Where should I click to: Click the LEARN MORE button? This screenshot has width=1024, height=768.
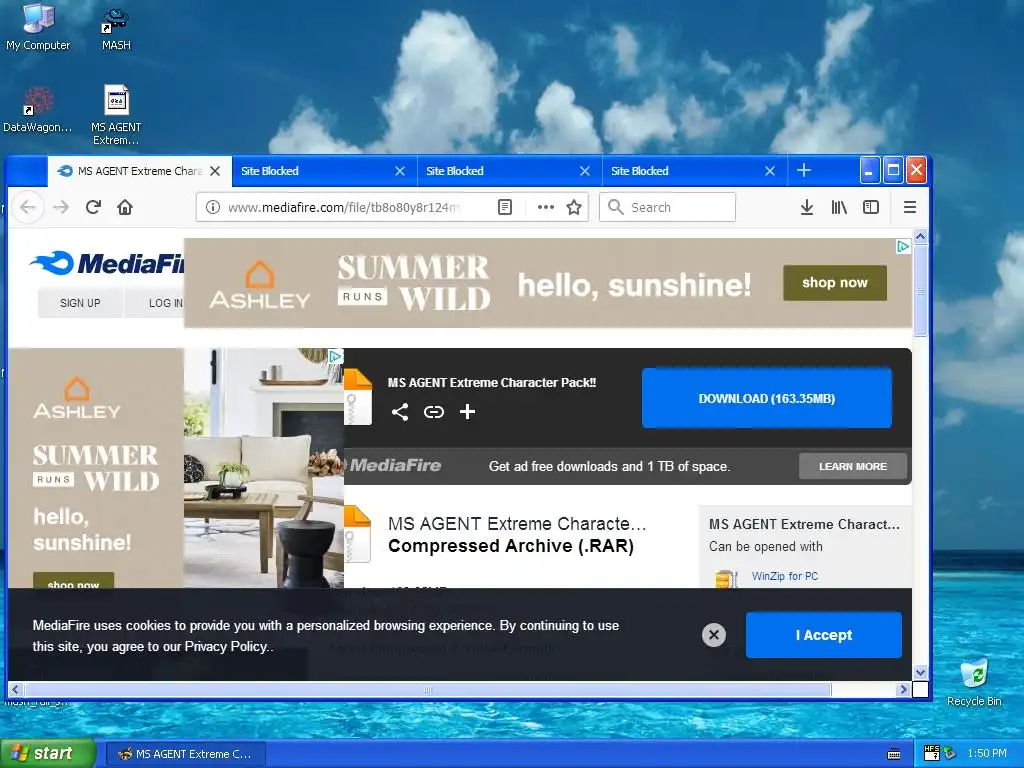coord(853,466)
